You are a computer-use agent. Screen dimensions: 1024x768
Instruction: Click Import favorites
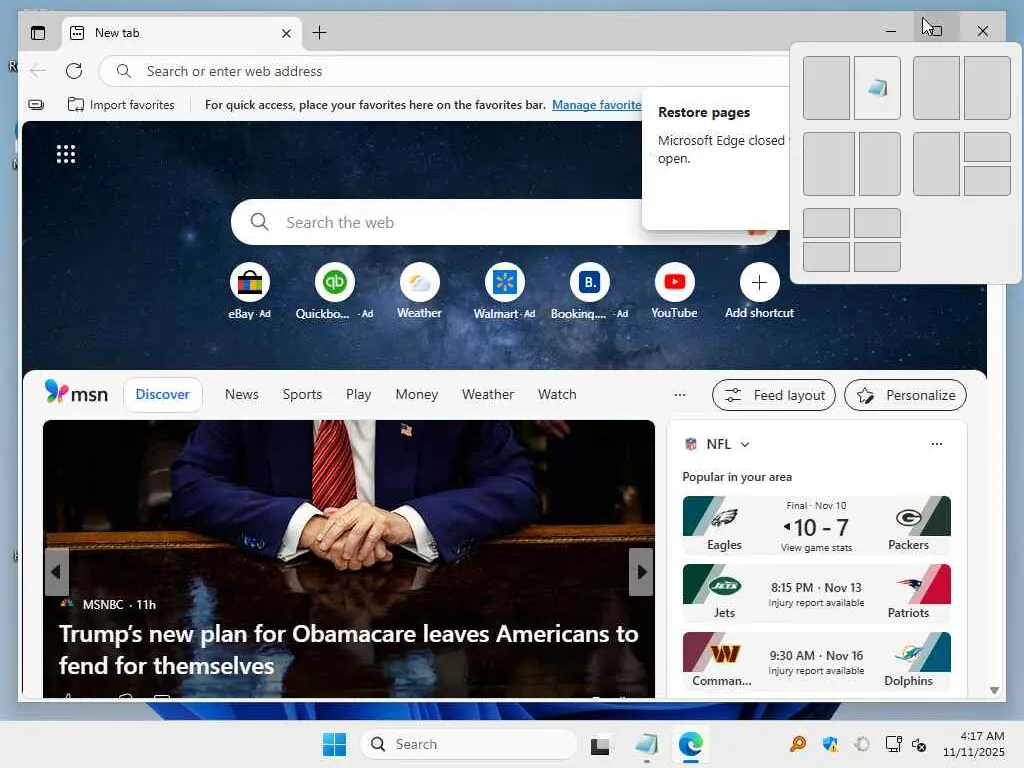tap(121, 104)
